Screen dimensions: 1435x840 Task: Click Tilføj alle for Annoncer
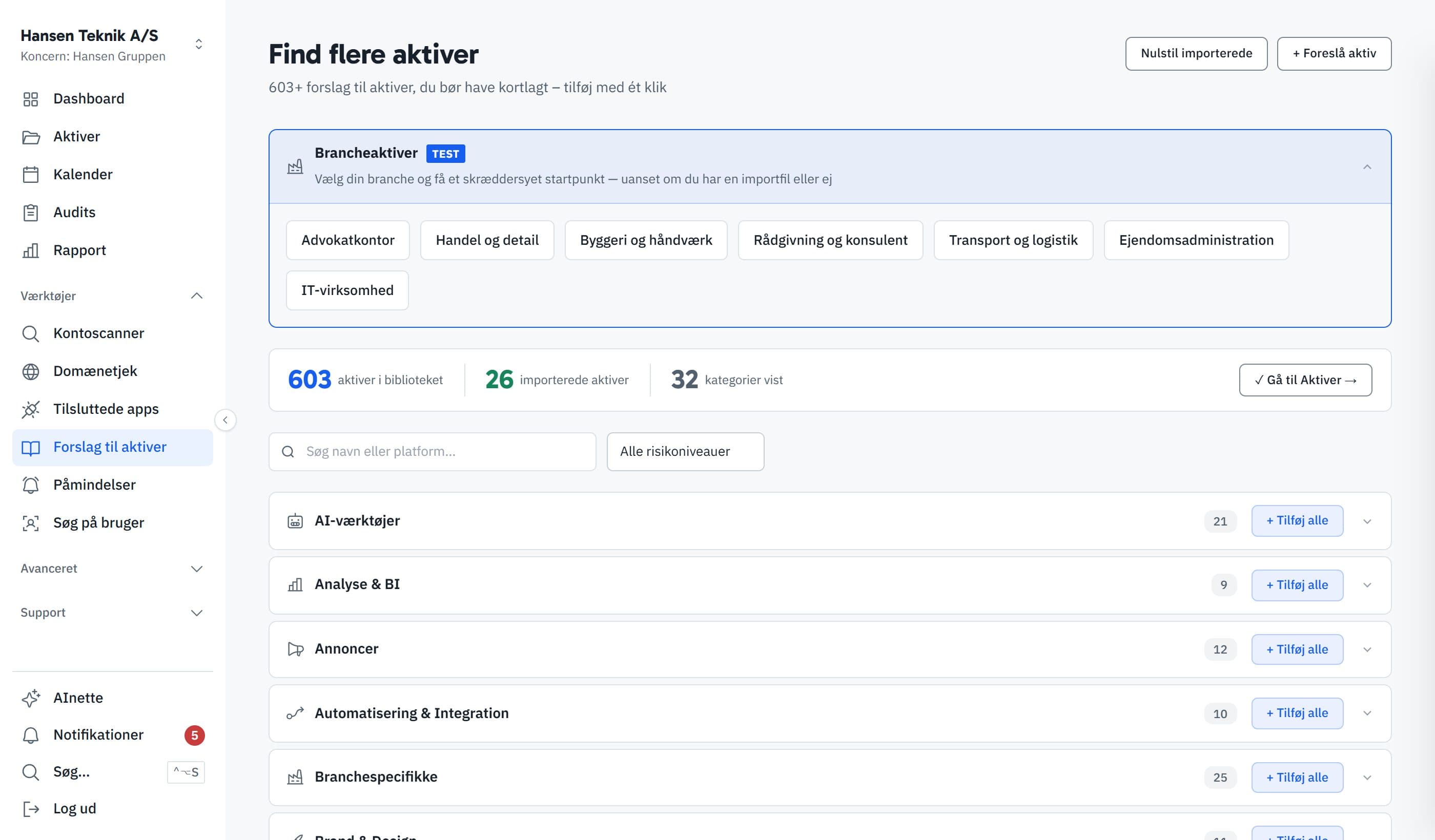pyautogui.click(x=1297, y=649)
